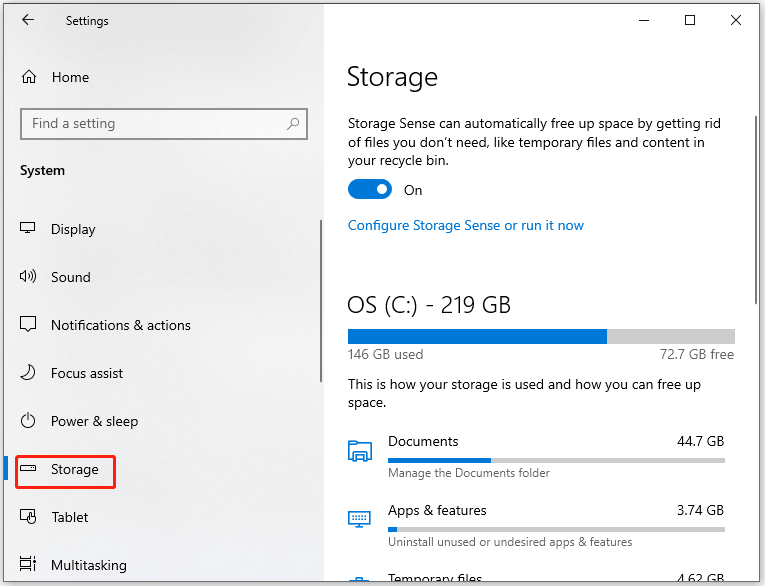Click the Tablet icon in sidebar
The image size is (765, 586).
(28, 516)
